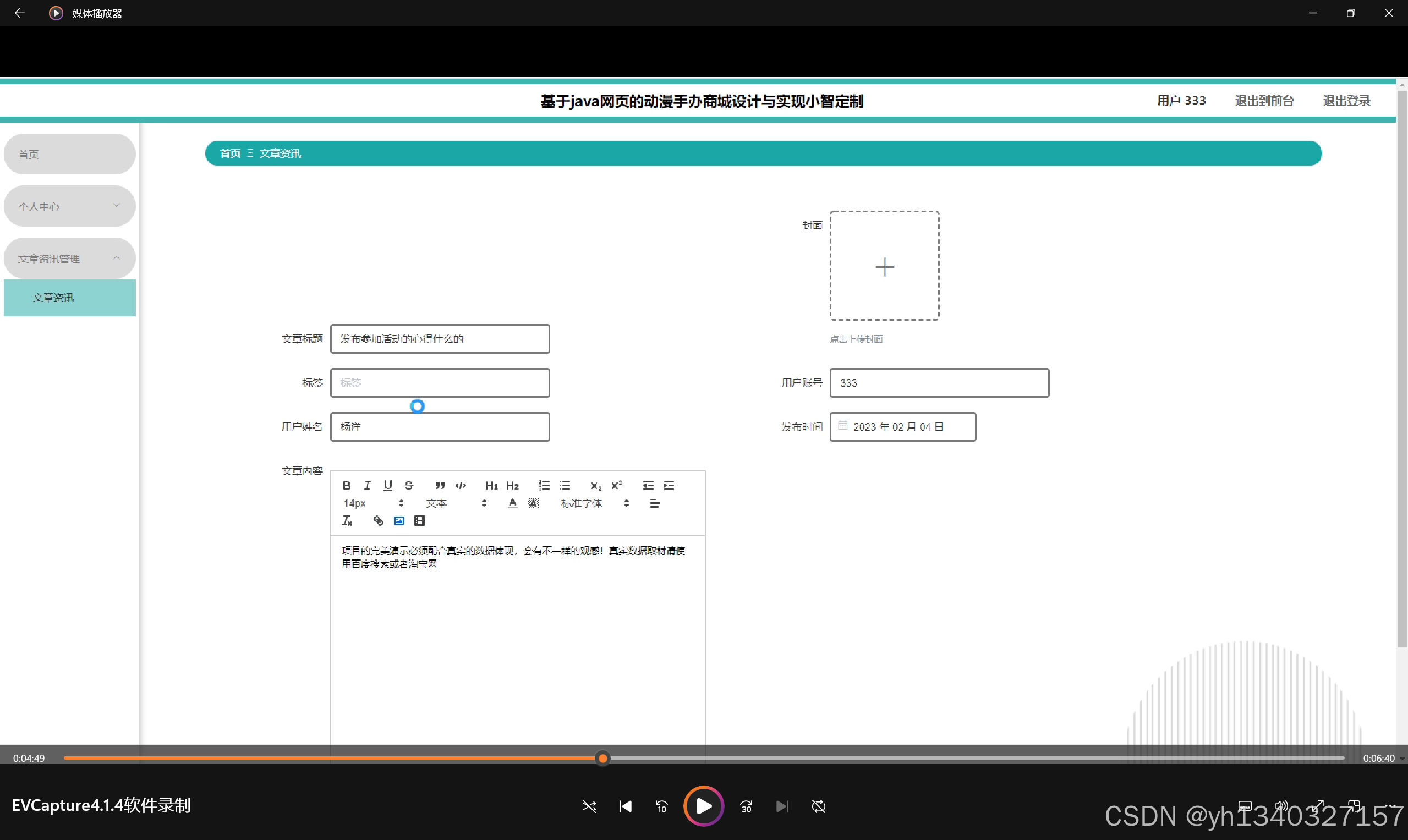Screen dimensions: 1408x840
Task: Open the 标准字体 font family dropdown
Action: click(x=594, y=503)
